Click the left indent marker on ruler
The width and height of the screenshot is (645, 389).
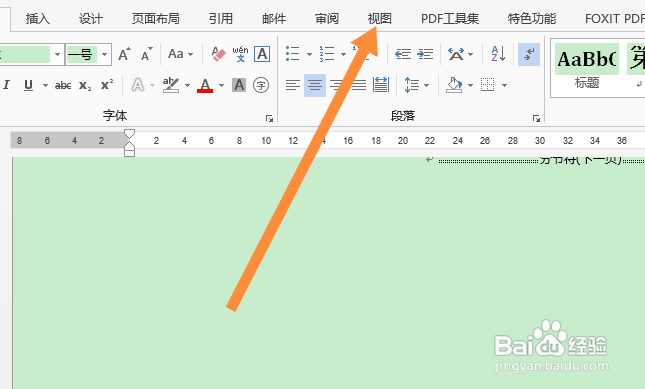tap(129, 153)
